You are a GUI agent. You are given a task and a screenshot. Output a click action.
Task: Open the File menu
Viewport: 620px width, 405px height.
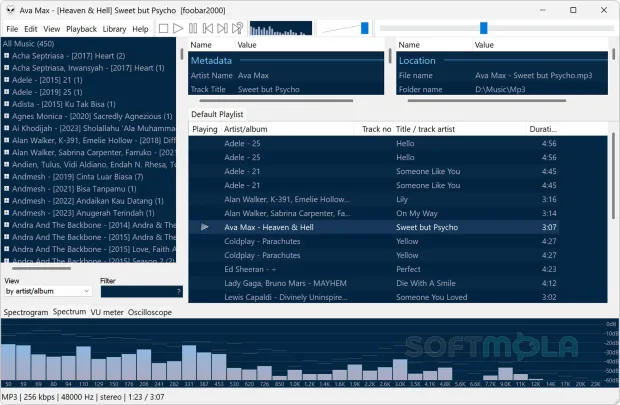(x=12, y=29)
